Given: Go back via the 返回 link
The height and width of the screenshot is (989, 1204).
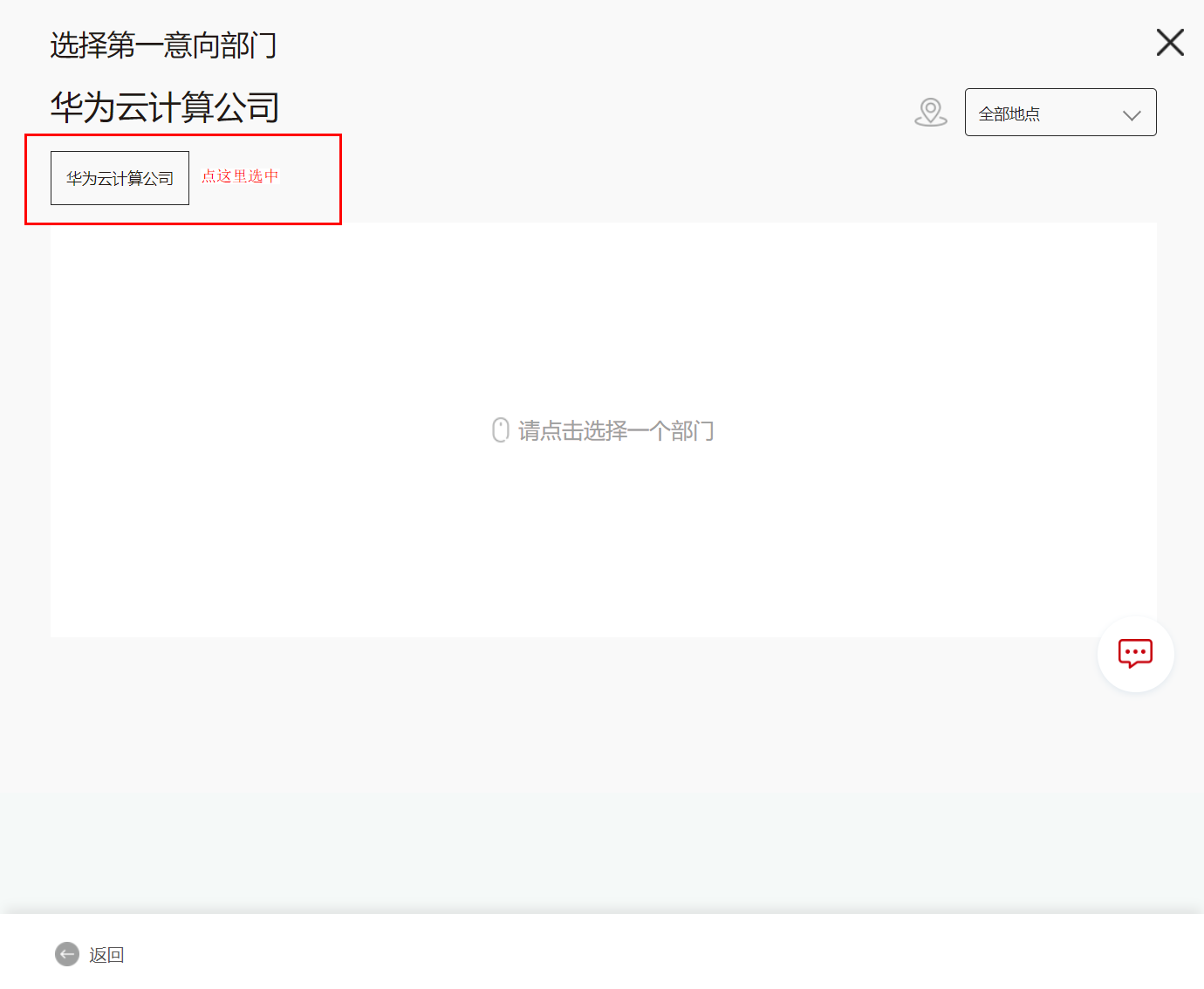Looking at the screenshot, I should coord(106,955).
